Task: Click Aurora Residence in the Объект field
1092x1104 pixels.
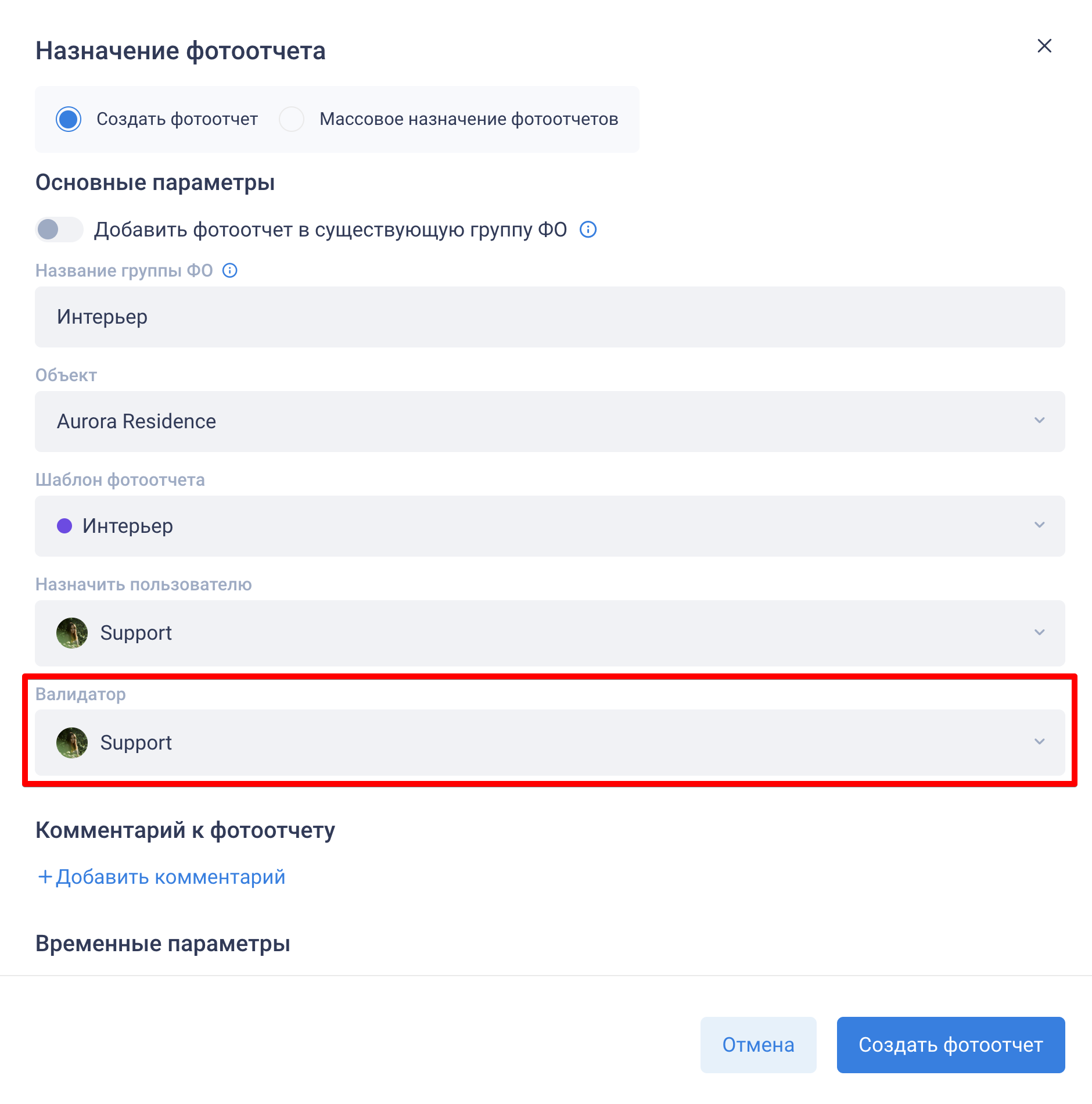Action: (136, 421)
